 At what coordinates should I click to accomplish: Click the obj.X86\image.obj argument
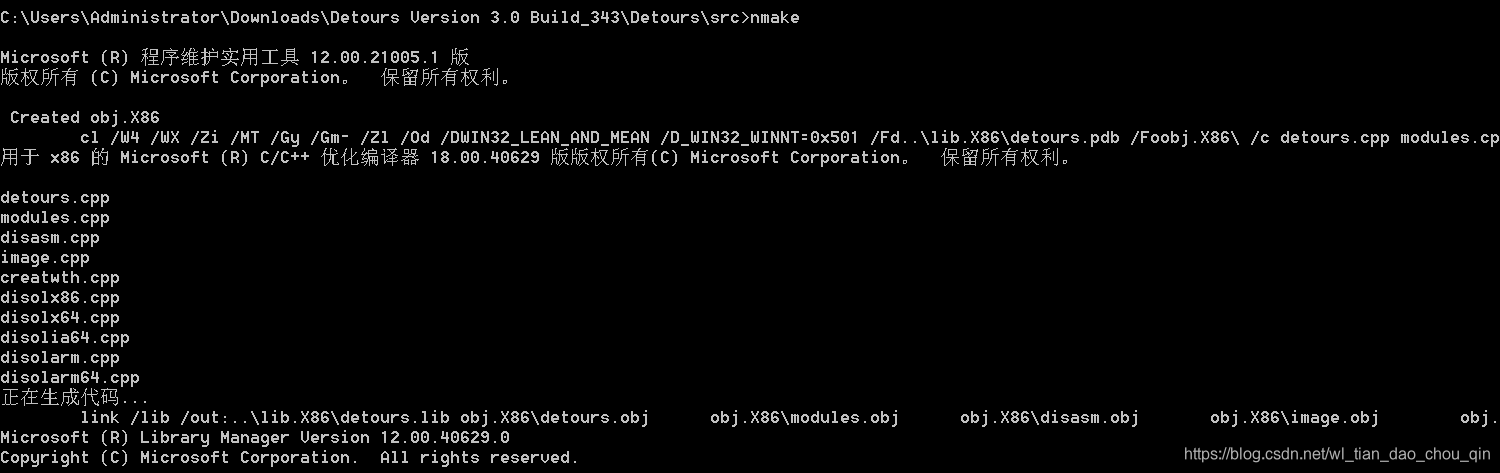[1295, 418]
